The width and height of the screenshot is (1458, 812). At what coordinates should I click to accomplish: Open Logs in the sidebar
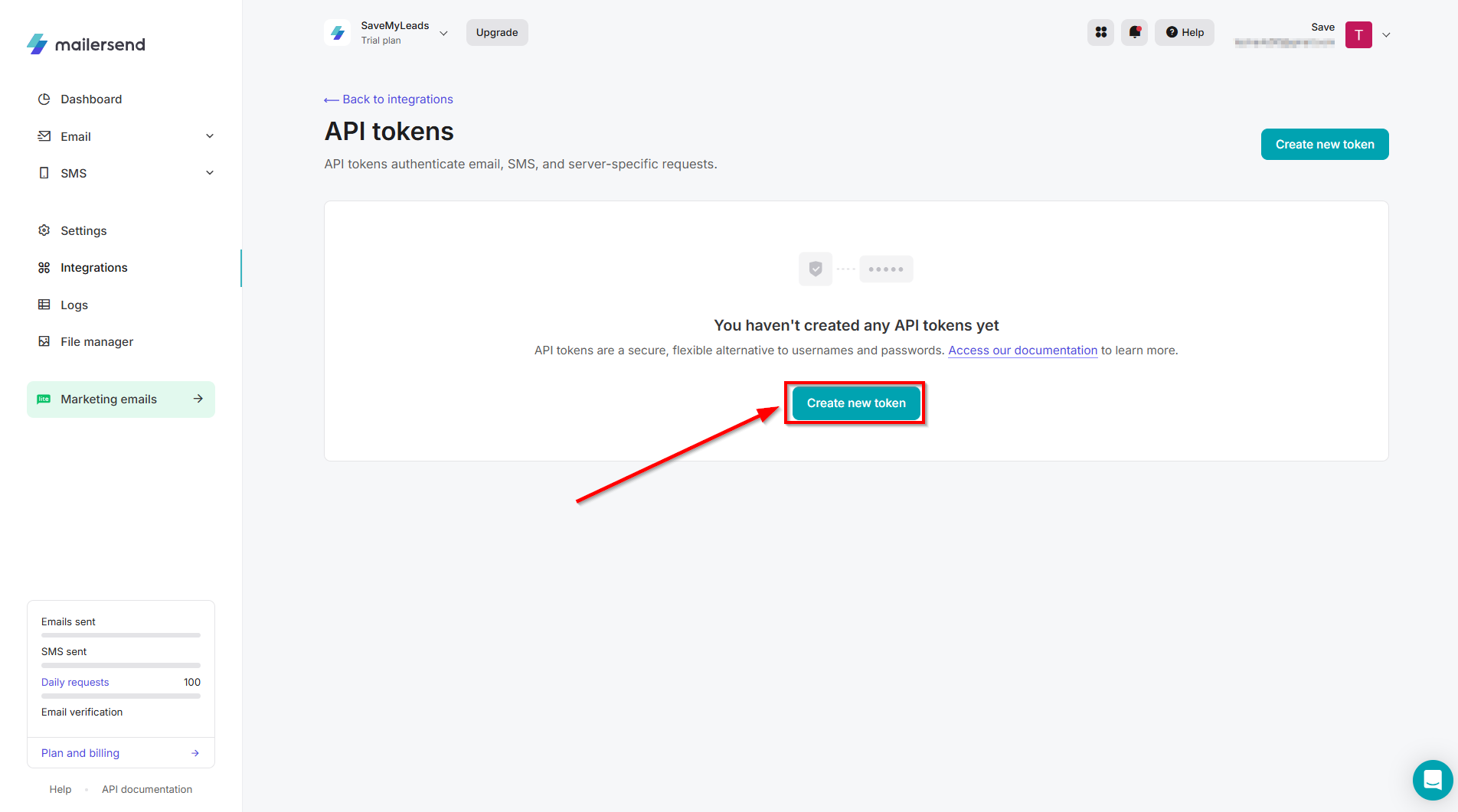(74, 305)
